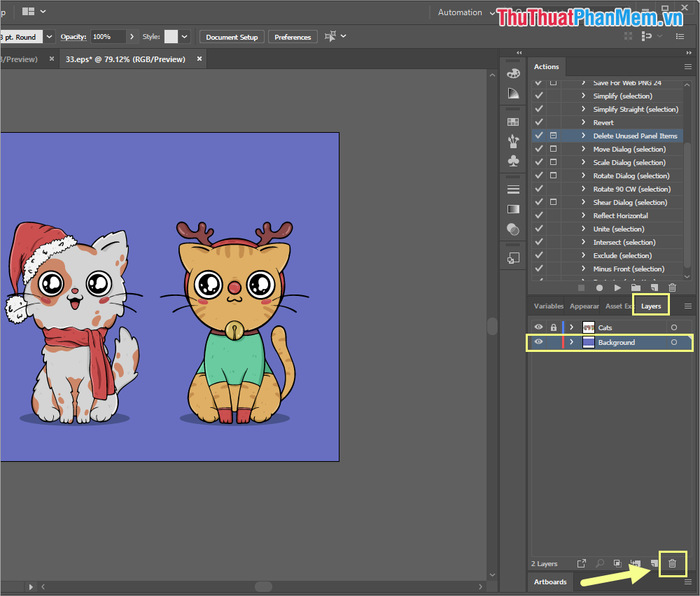Open the Color Guide panel icon
The image size is (700, 596).
[x=513, y=93]
